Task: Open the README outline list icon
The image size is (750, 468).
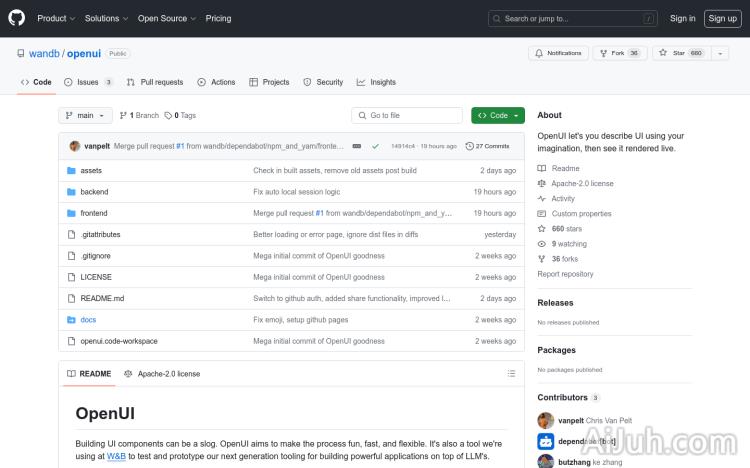Action: (x=511, y=373)
